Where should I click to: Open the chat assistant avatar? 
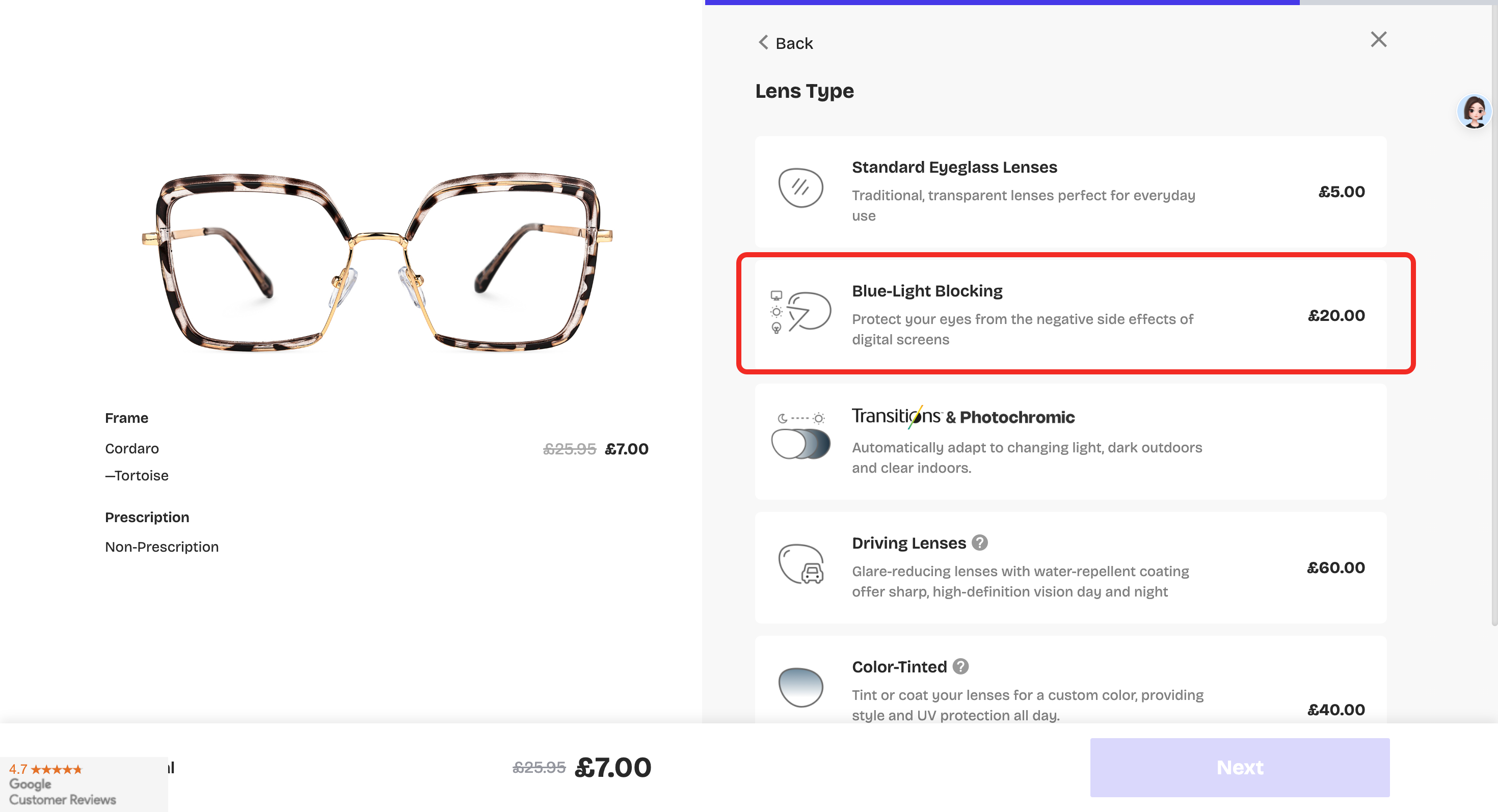click(1474, 111)
